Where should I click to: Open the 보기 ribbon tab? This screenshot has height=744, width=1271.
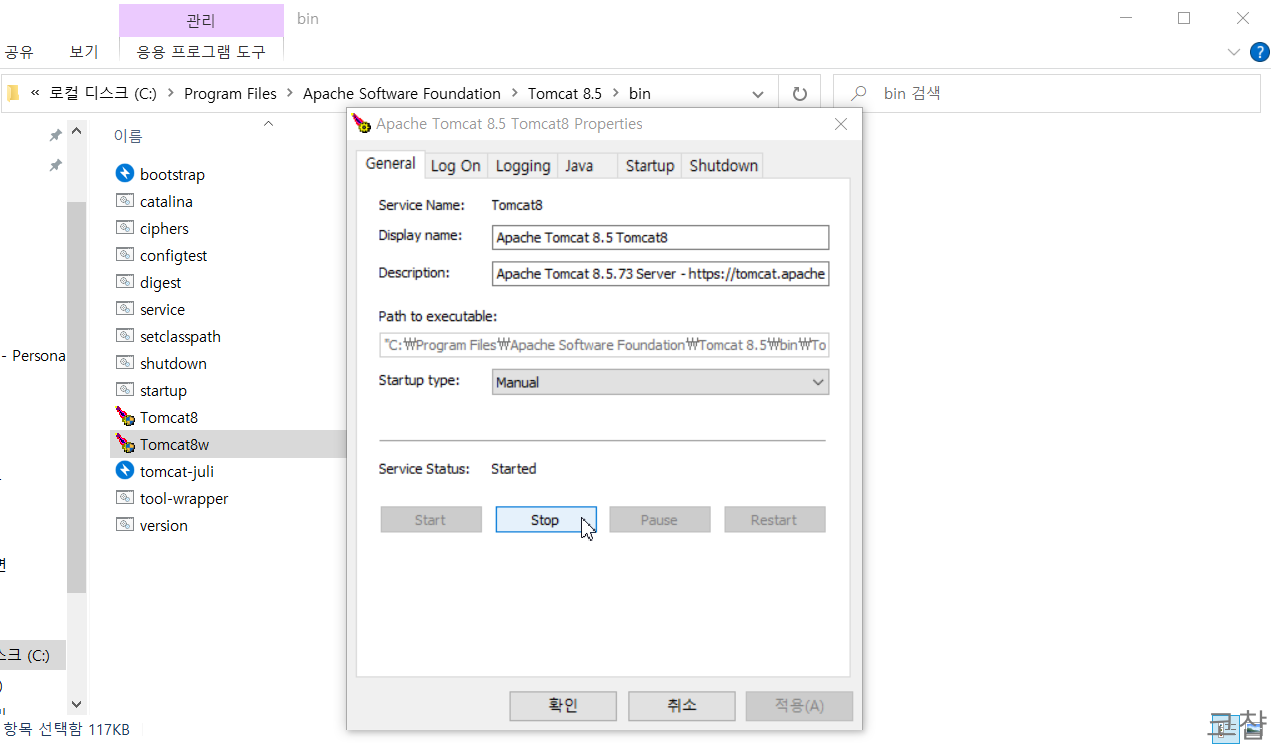(84, 52)
